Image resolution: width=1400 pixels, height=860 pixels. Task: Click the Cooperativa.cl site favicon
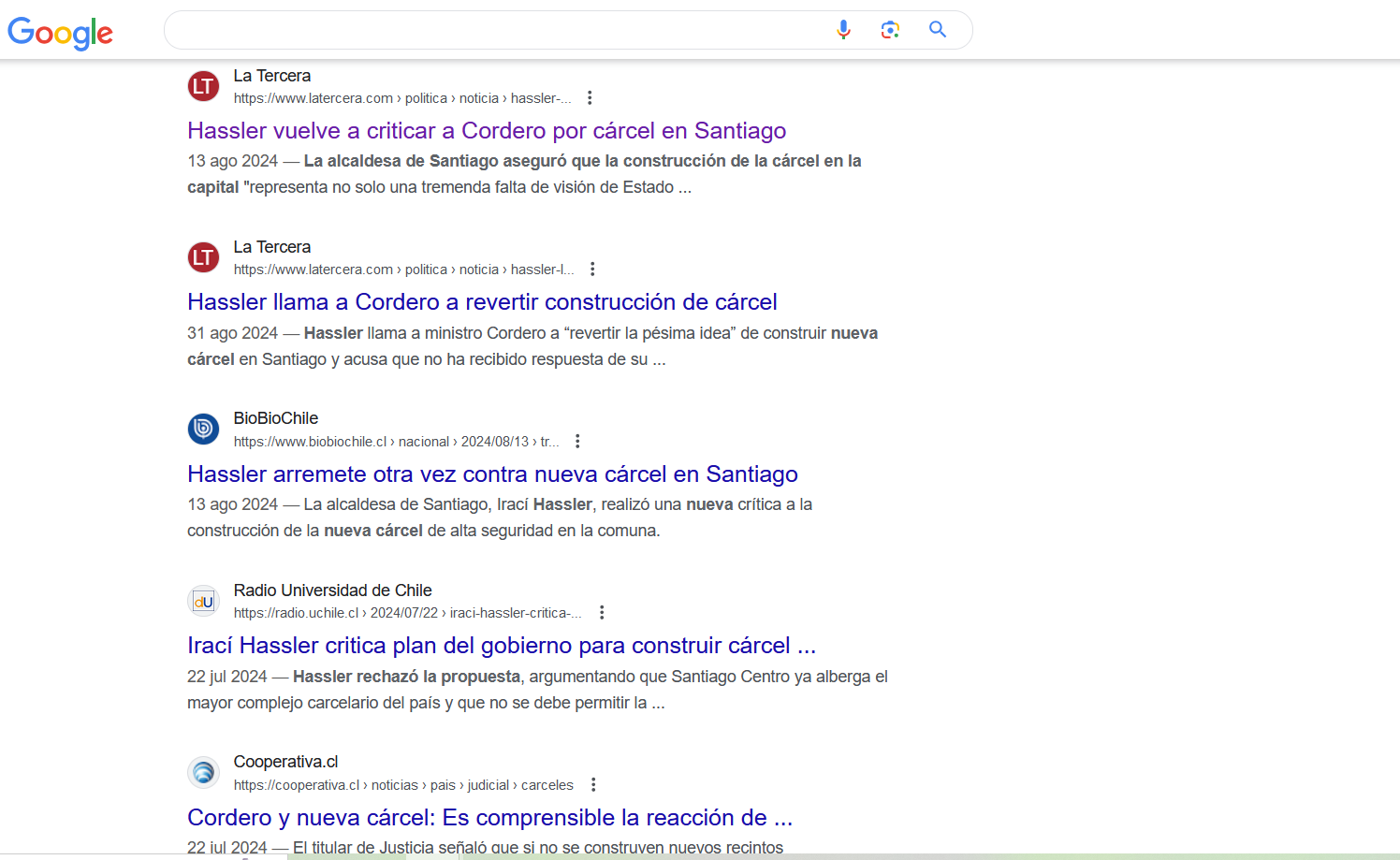pyautogui.click(x=203, y=773)
